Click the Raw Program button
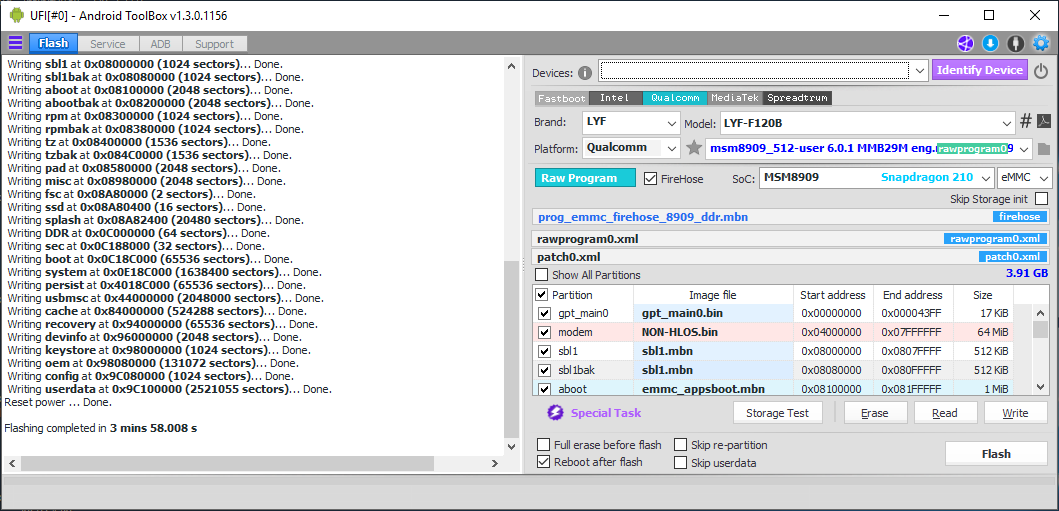The height and width of the screenshot is (511, 1059). pyautogui.click(x=586, y=178)
